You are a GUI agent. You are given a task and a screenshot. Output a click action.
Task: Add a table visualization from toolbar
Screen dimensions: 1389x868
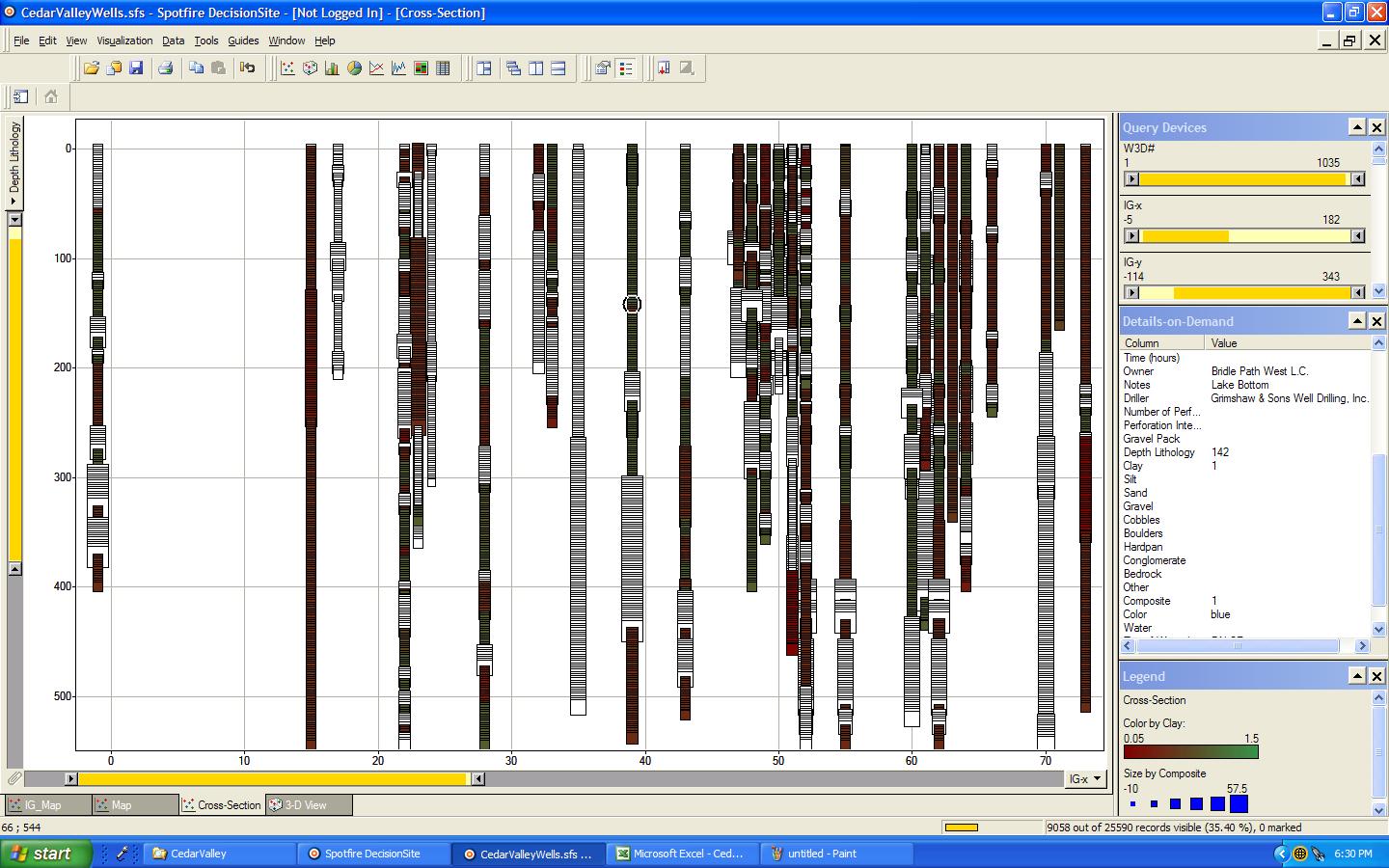tap(443, 68)
